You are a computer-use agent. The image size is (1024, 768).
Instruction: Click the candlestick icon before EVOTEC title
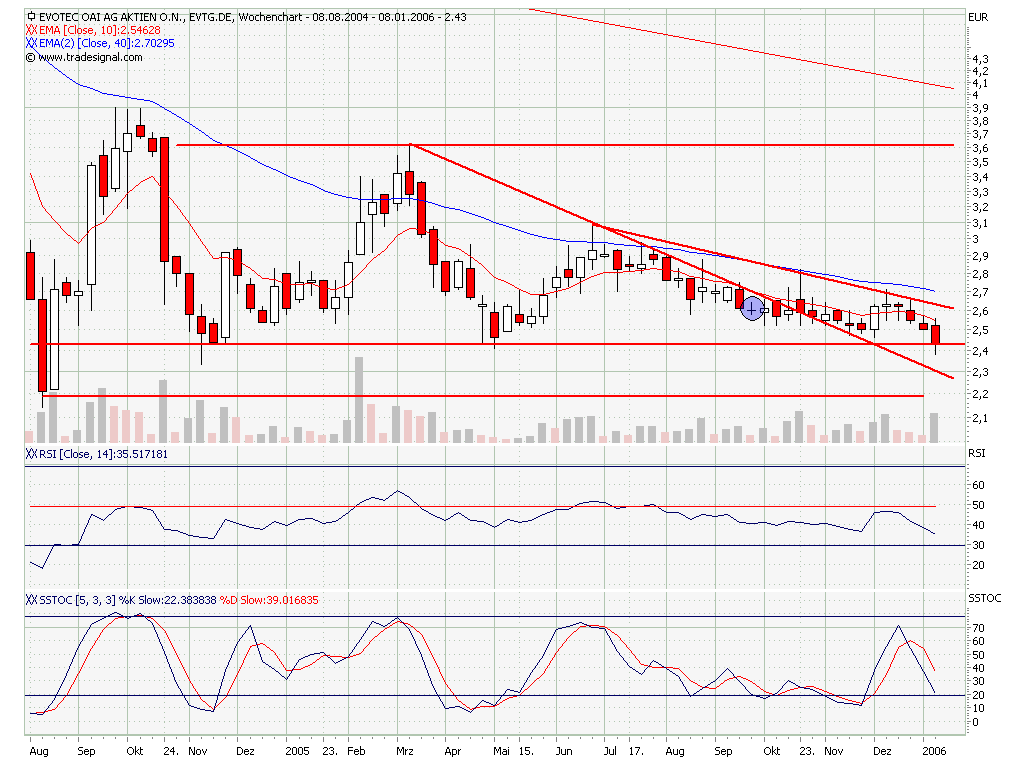pos(31,17)
